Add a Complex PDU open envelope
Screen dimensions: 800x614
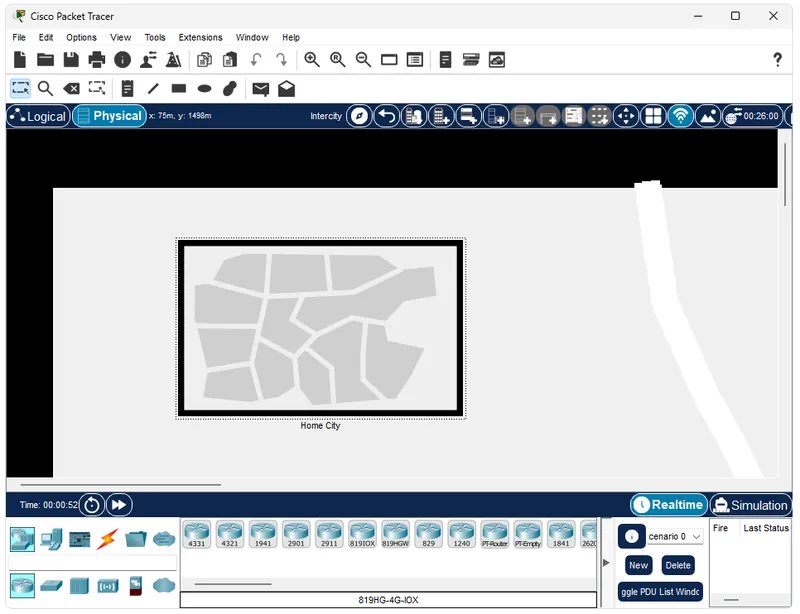click(286, 89)
